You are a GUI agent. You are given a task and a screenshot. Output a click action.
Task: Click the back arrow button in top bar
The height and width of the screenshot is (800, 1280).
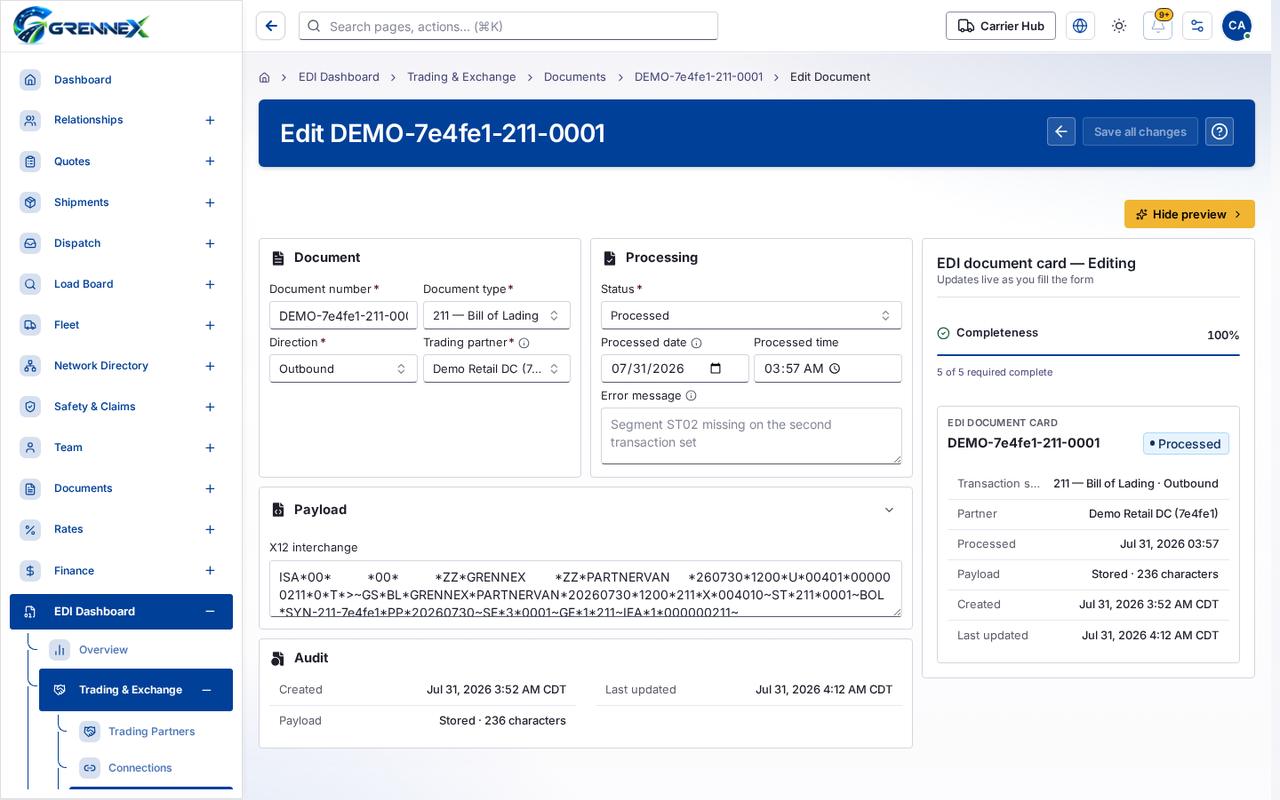271,26
